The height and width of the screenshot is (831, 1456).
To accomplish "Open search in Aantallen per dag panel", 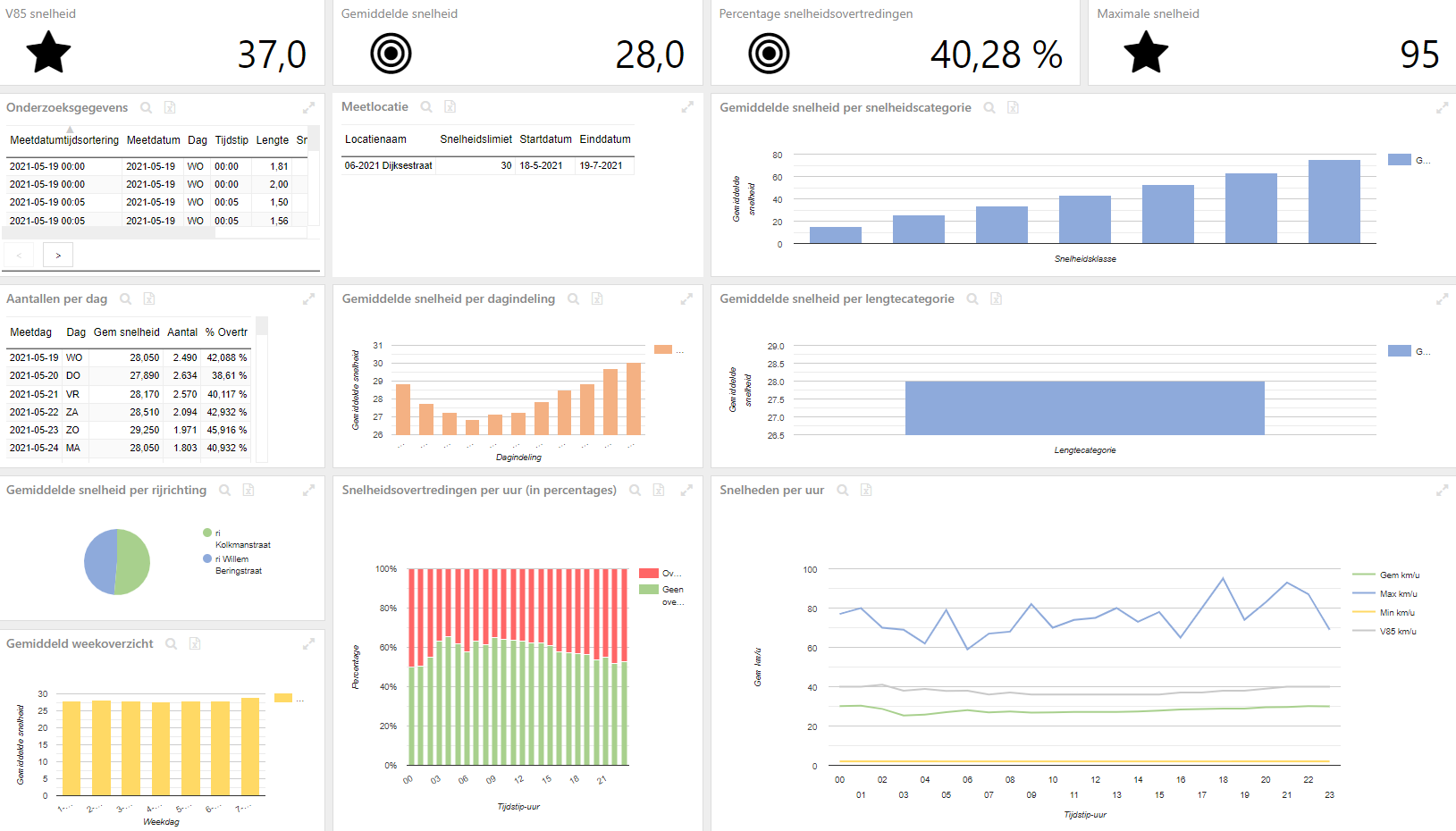I will pos(126,298).
